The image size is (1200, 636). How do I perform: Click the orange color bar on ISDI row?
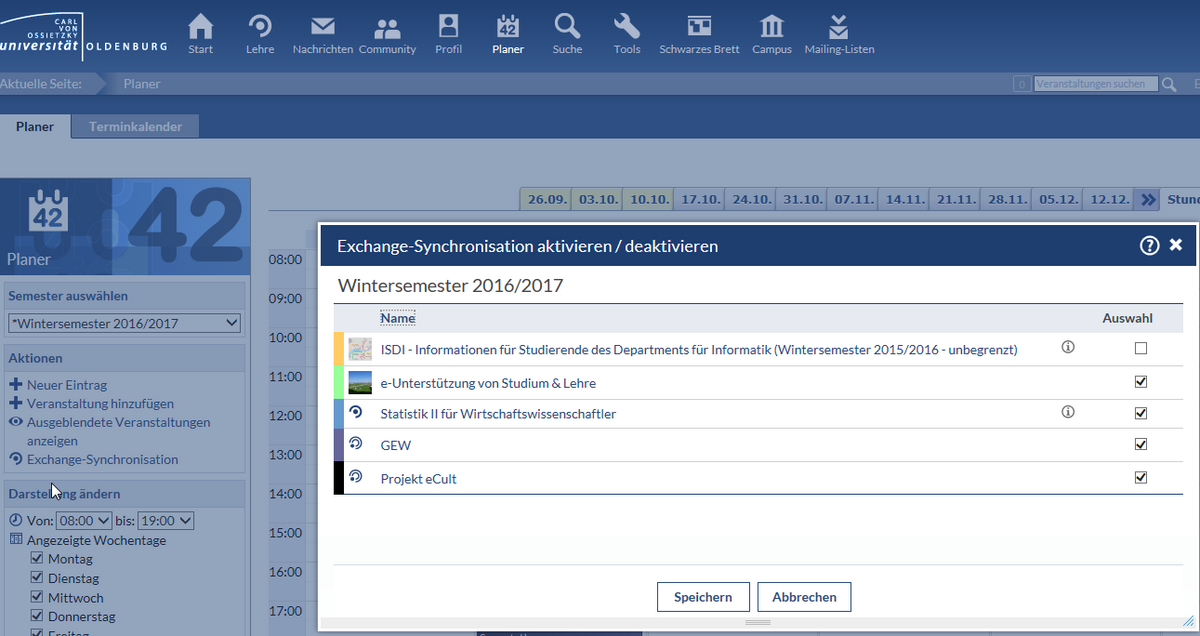(x=339, y=349)
